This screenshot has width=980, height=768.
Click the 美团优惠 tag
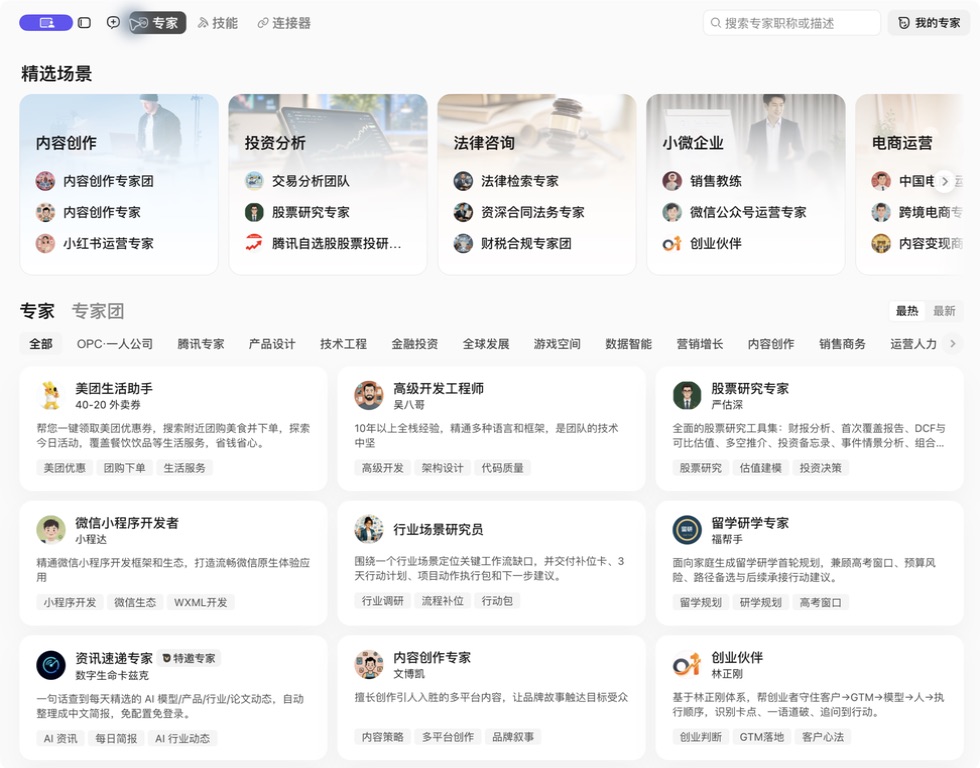[64, 467]
